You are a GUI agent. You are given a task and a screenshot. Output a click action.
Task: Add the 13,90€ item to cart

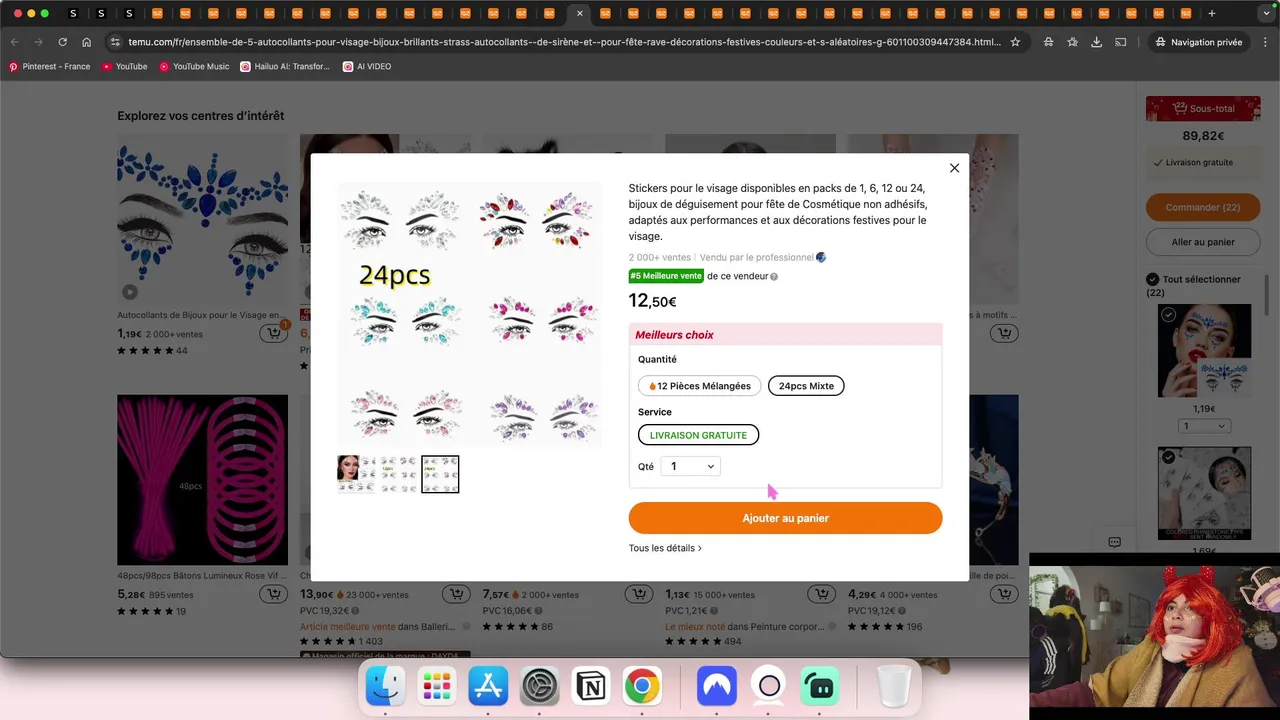[x=456, y=594]
